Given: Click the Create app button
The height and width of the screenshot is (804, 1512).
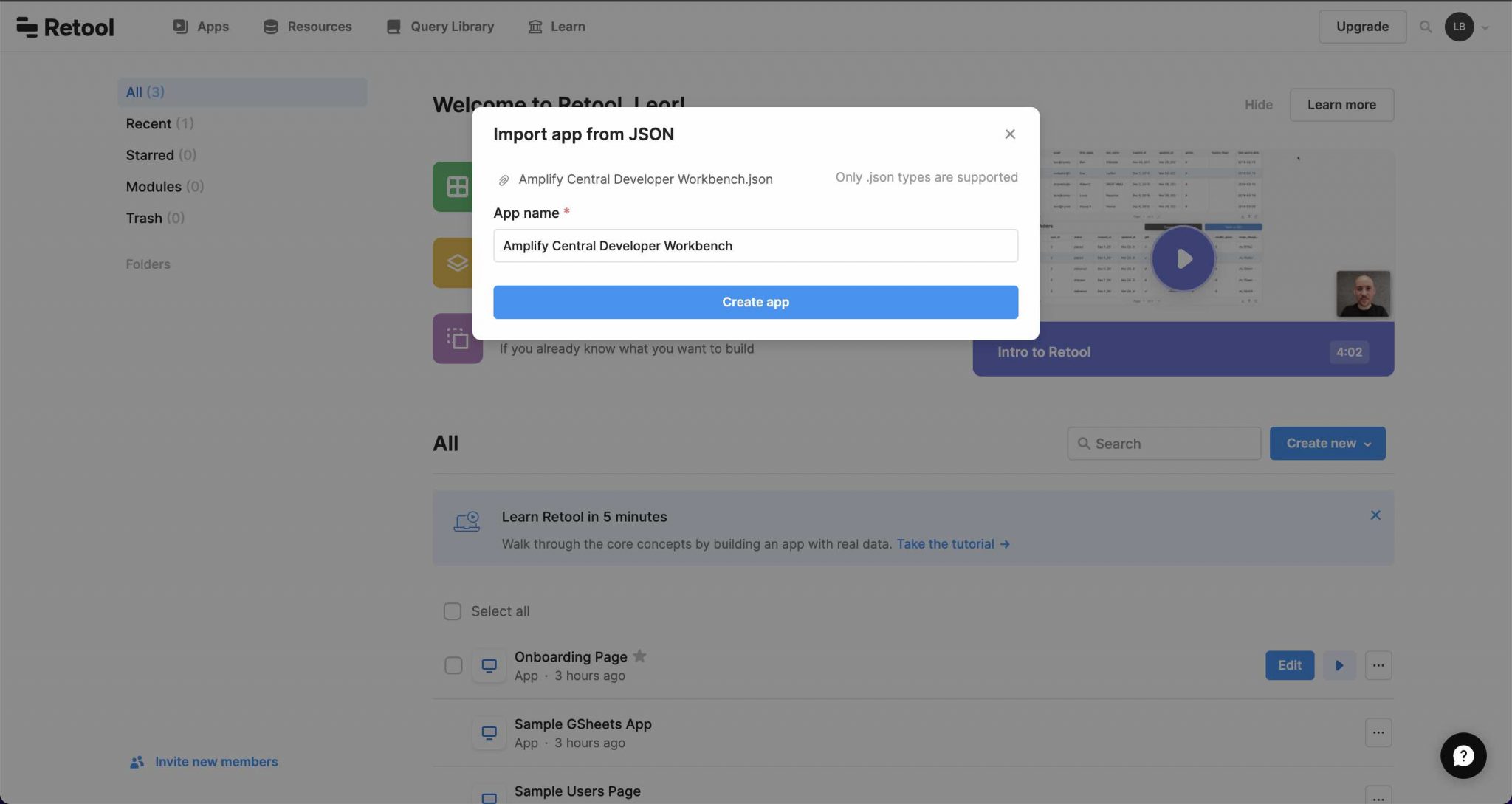Looking at the screenshot, I should coord(755,302).
